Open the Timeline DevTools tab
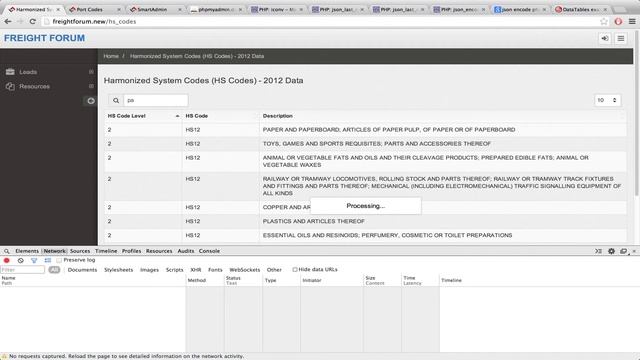The height and width of the screenshot is (360, 640). 106,251
